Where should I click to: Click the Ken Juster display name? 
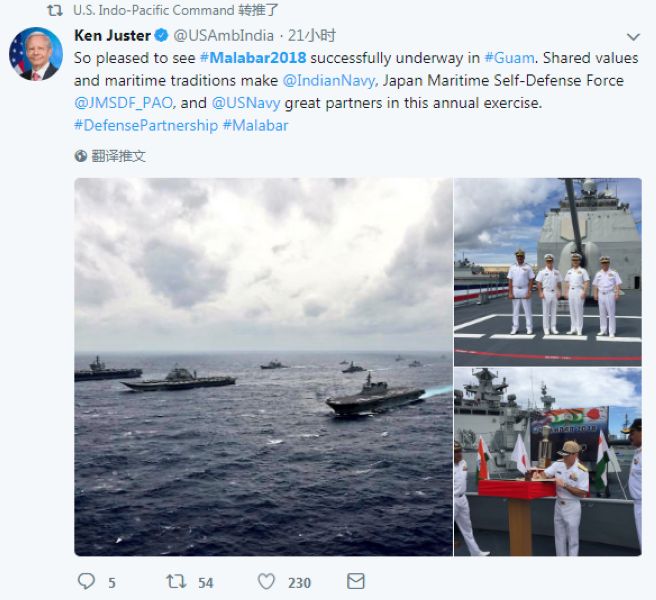coord(112,36)
